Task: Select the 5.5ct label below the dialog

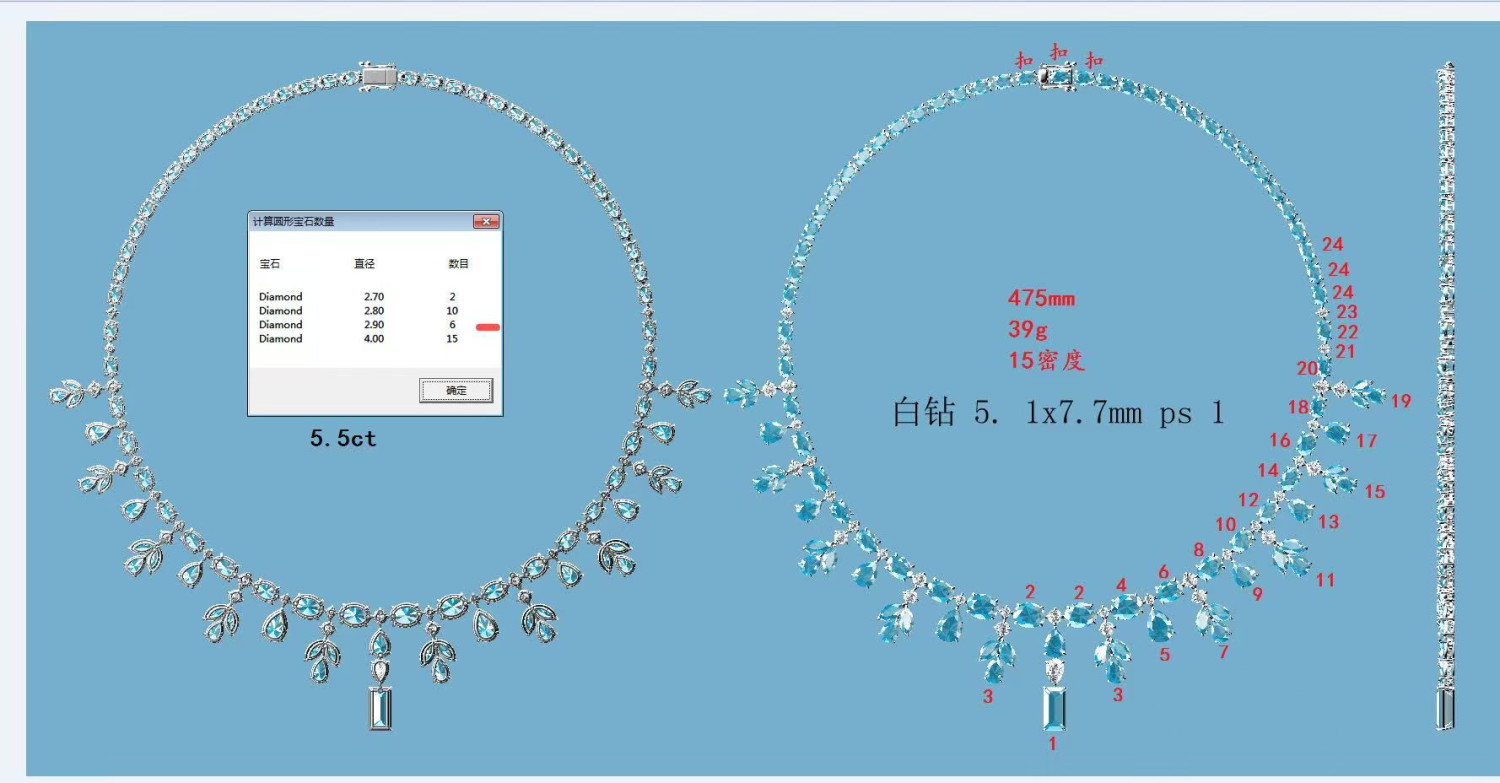Action: [x=343, y=438]
